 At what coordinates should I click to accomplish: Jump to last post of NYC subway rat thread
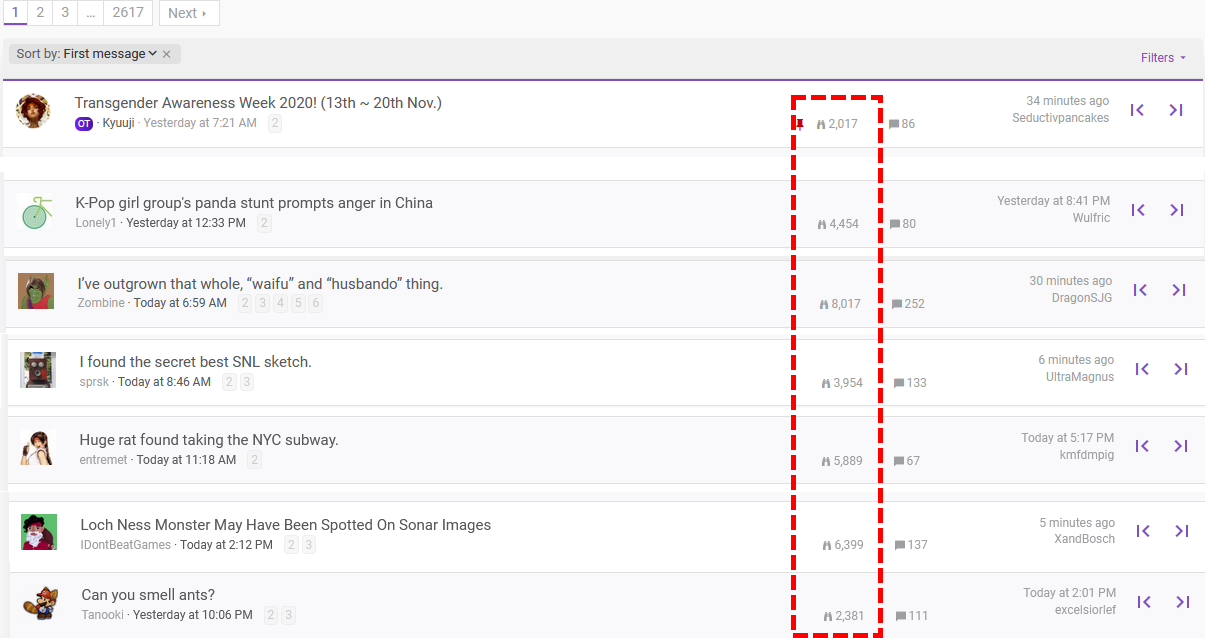click(1181, 446)
